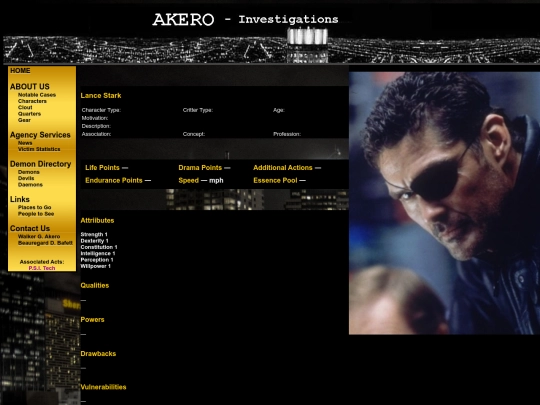Open the Gear page
Image resolution: width=540 pixels, height=405 pixels.
24,120
